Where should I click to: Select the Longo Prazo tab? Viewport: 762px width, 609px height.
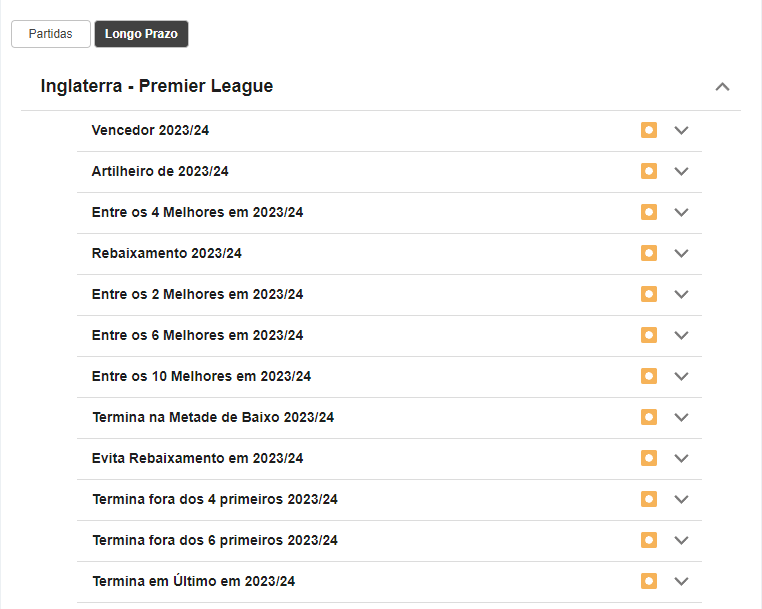point(141,34)
